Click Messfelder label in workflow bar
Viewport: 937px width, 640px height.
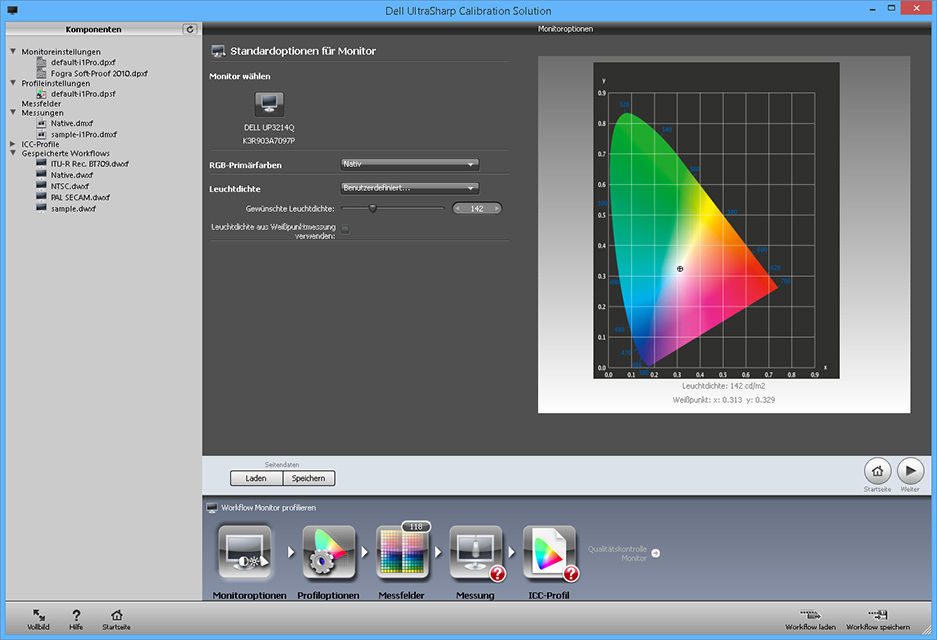click(x=402, y=595)
